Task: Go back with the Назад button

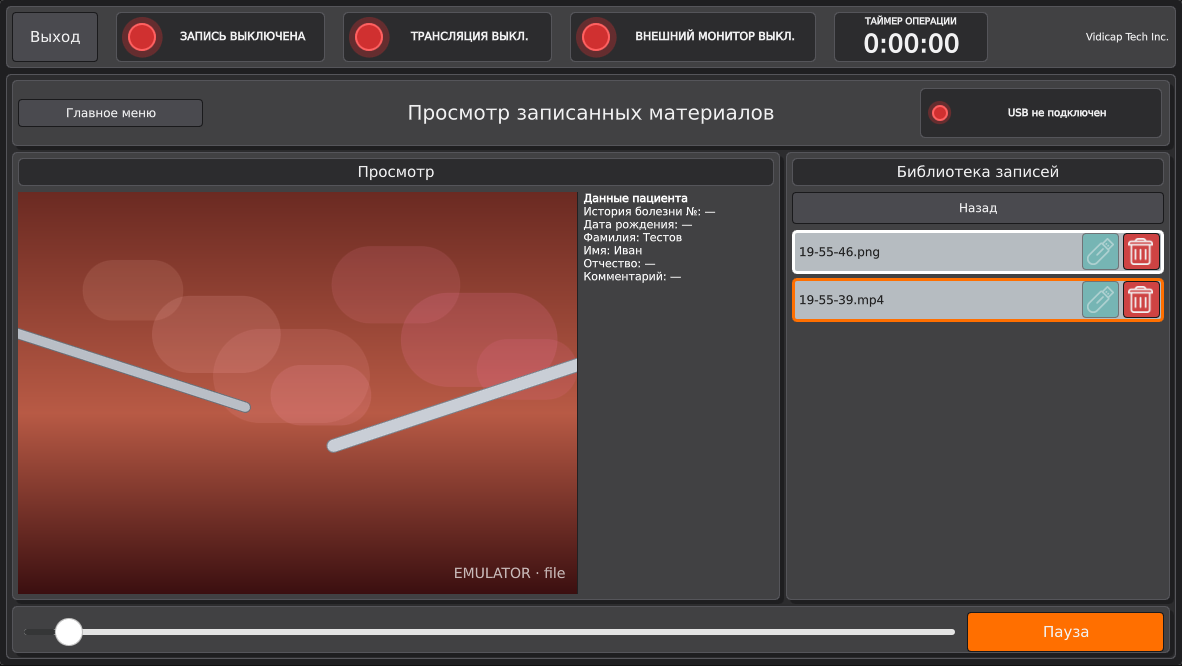Action: tap(978, 207)
